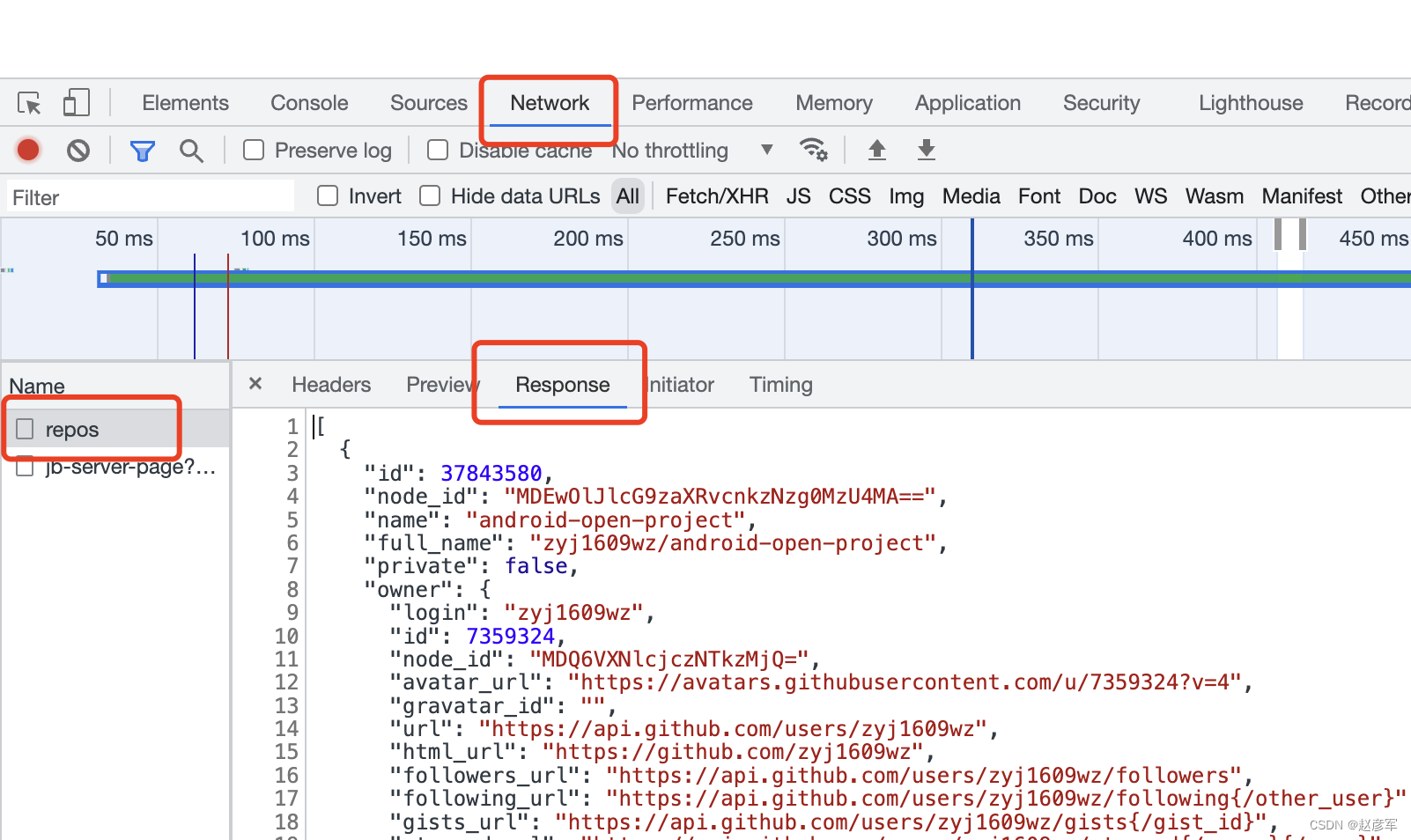Close the request details pane with X
Viewport: 1411px width, 840px height.
pyautogui.click(x=255, y=384)
